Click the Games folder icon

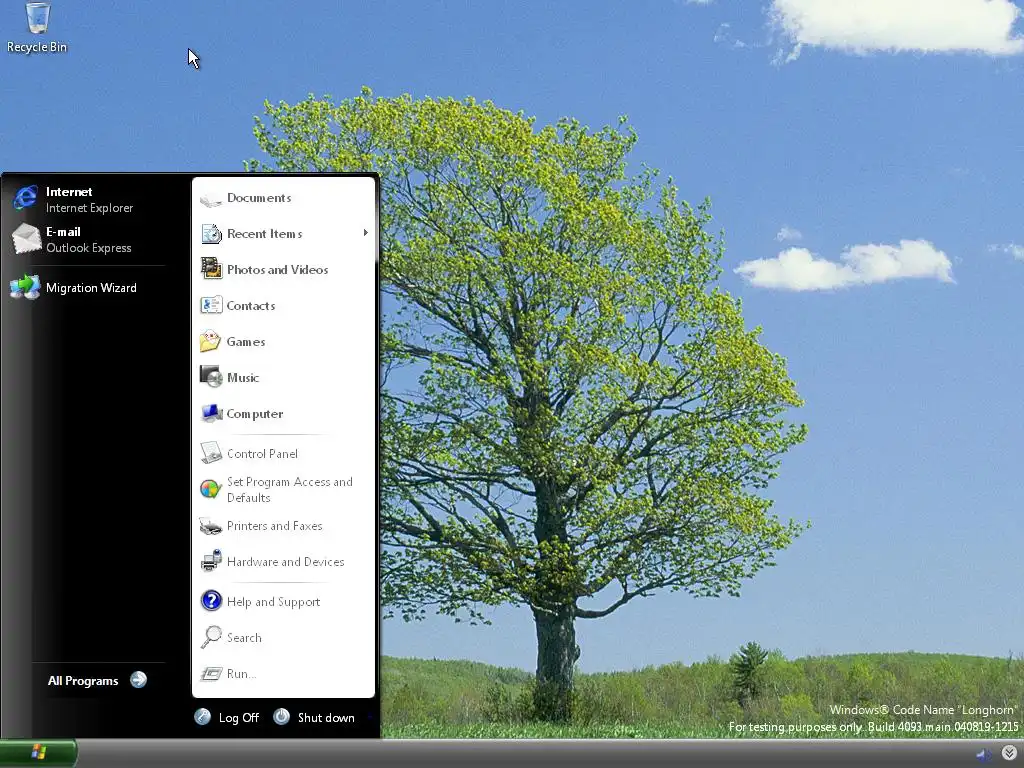210,342
